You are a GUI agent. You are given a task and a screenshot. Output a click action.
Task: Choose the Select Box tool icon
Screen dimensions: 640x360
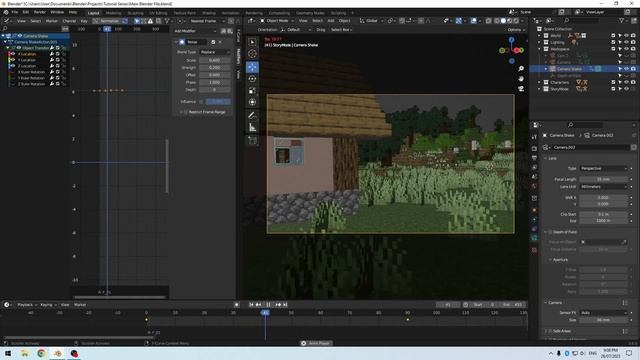(x=252, y=42)
